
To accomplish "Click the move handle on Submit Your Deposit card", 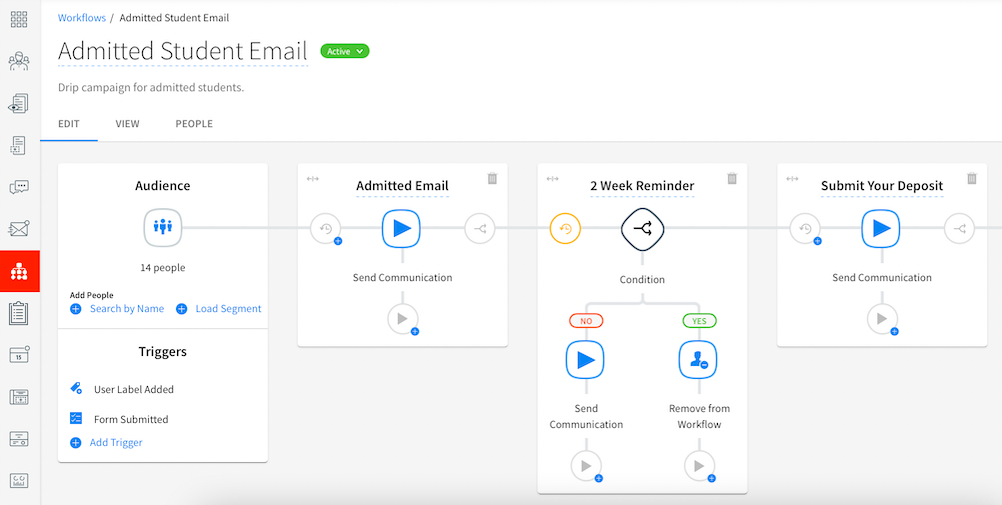I will [x=792, y=179].
